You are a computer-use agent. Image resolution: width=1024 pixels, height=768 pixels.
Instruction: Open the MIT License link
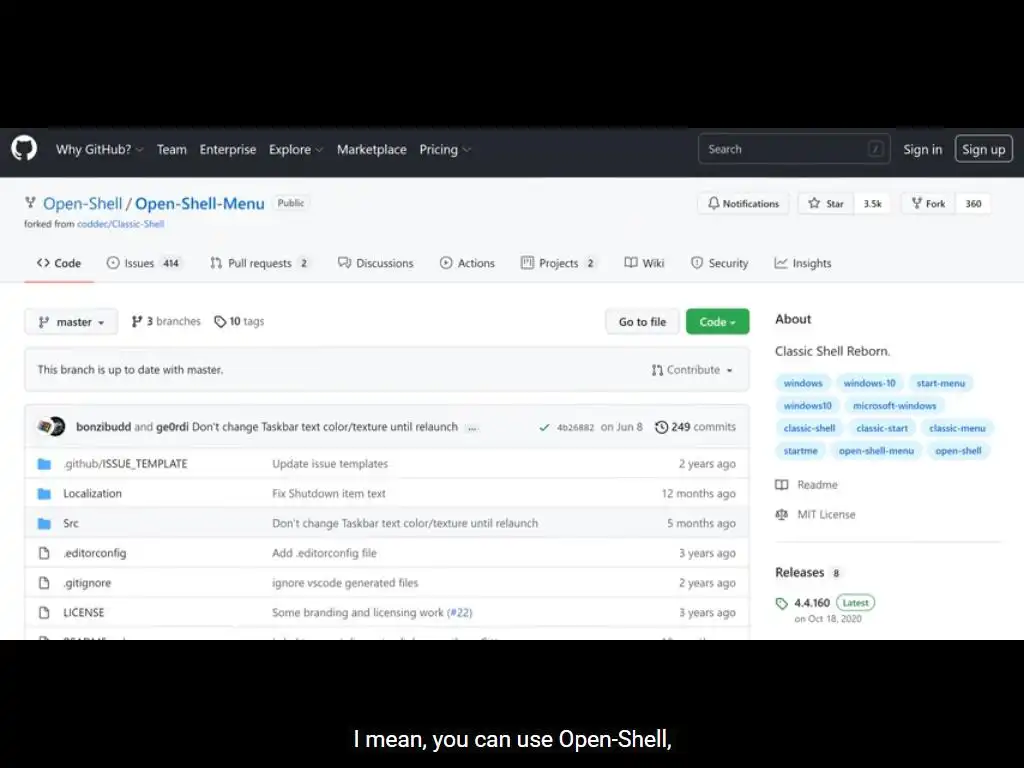[x=815, y=515]
